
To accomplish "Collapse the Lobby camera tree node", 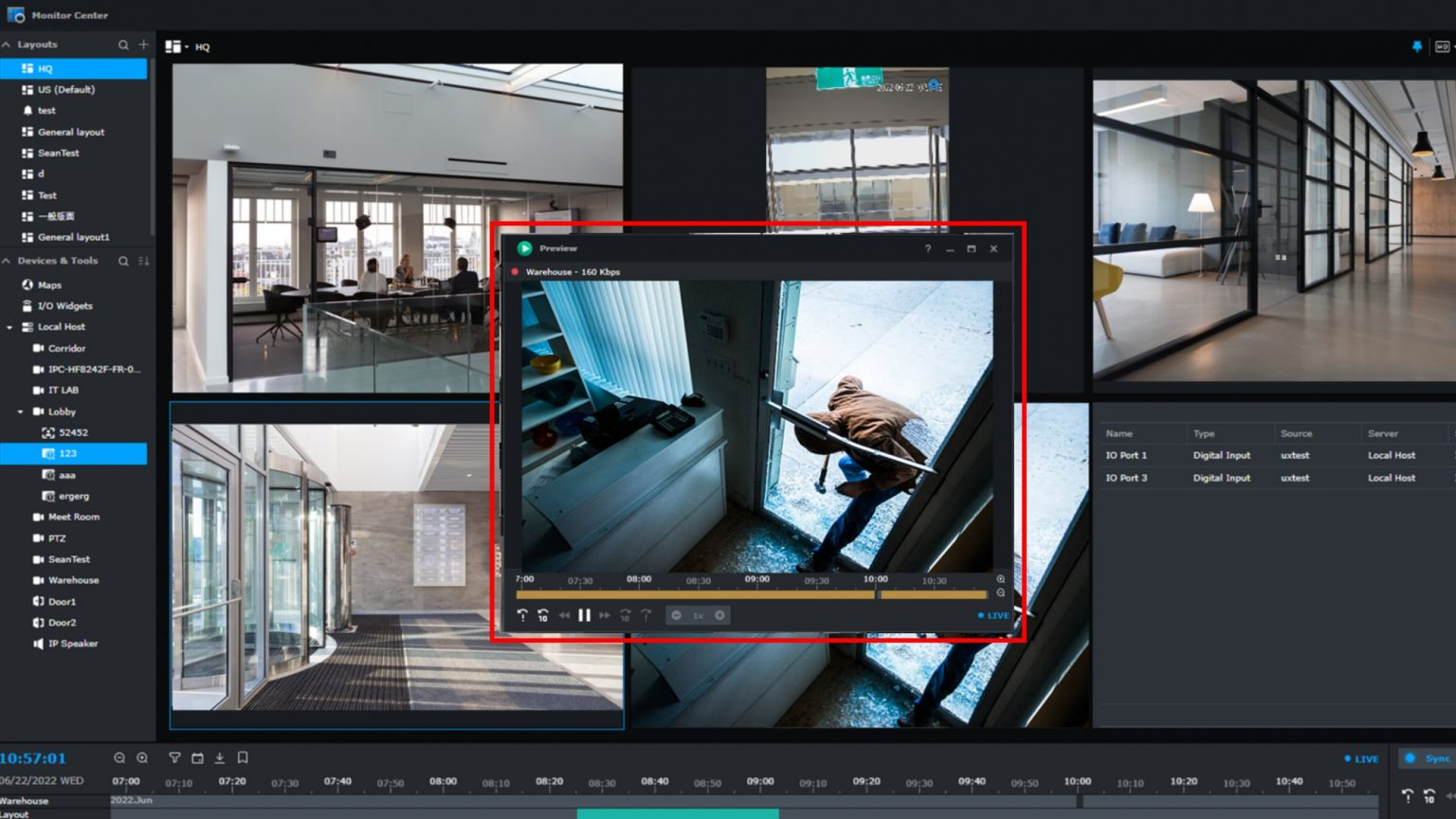I will pos(21,411).
